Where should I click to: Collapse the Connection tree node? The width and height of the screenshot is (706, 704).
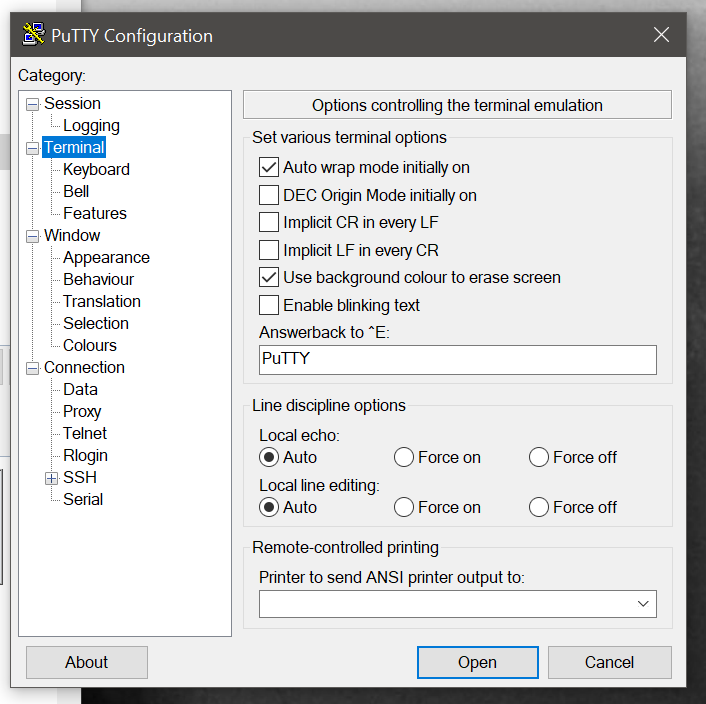(32, 368)
